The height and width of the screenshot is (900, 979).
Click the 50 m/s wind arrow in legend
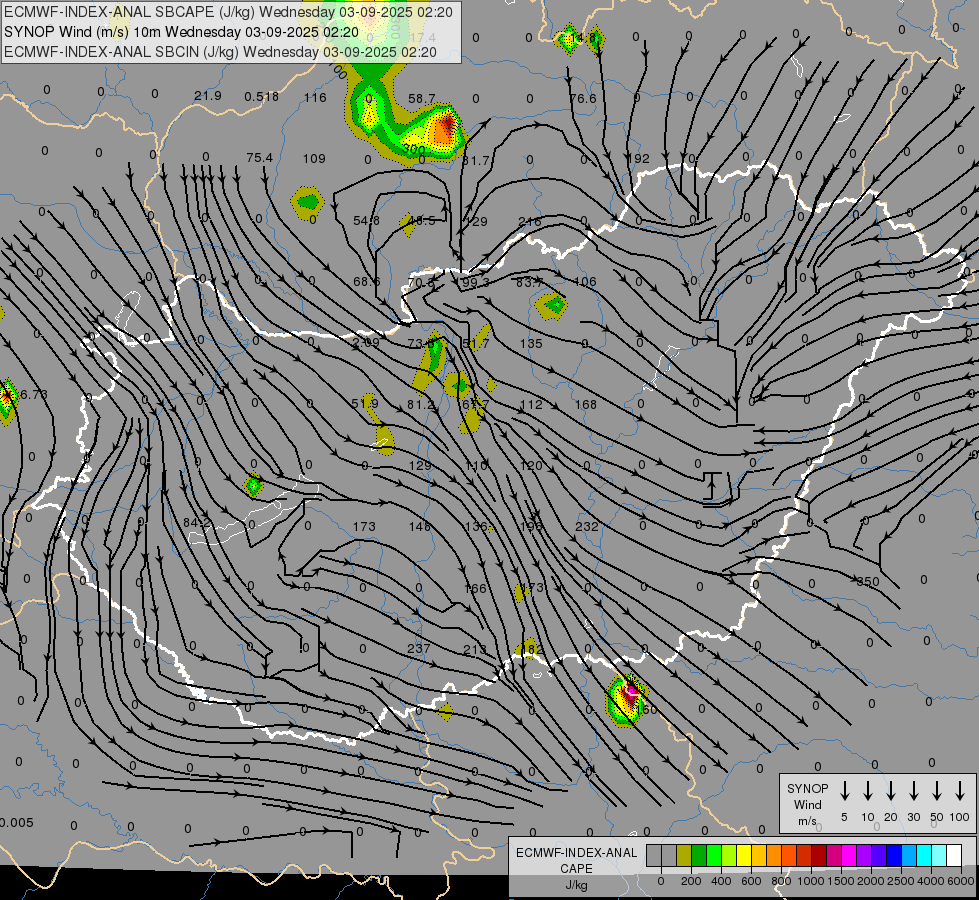point(937,790)
